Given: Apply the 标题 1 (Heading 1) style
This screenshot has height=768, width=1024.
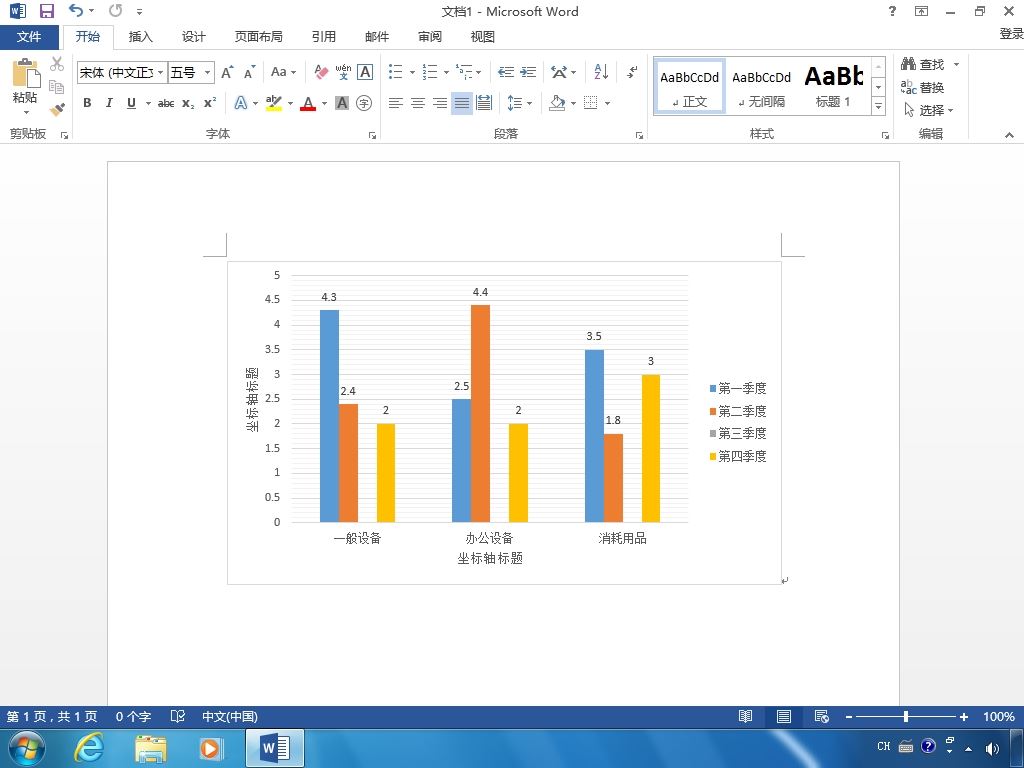Looking at the screenshot, I should pos(833,87).
